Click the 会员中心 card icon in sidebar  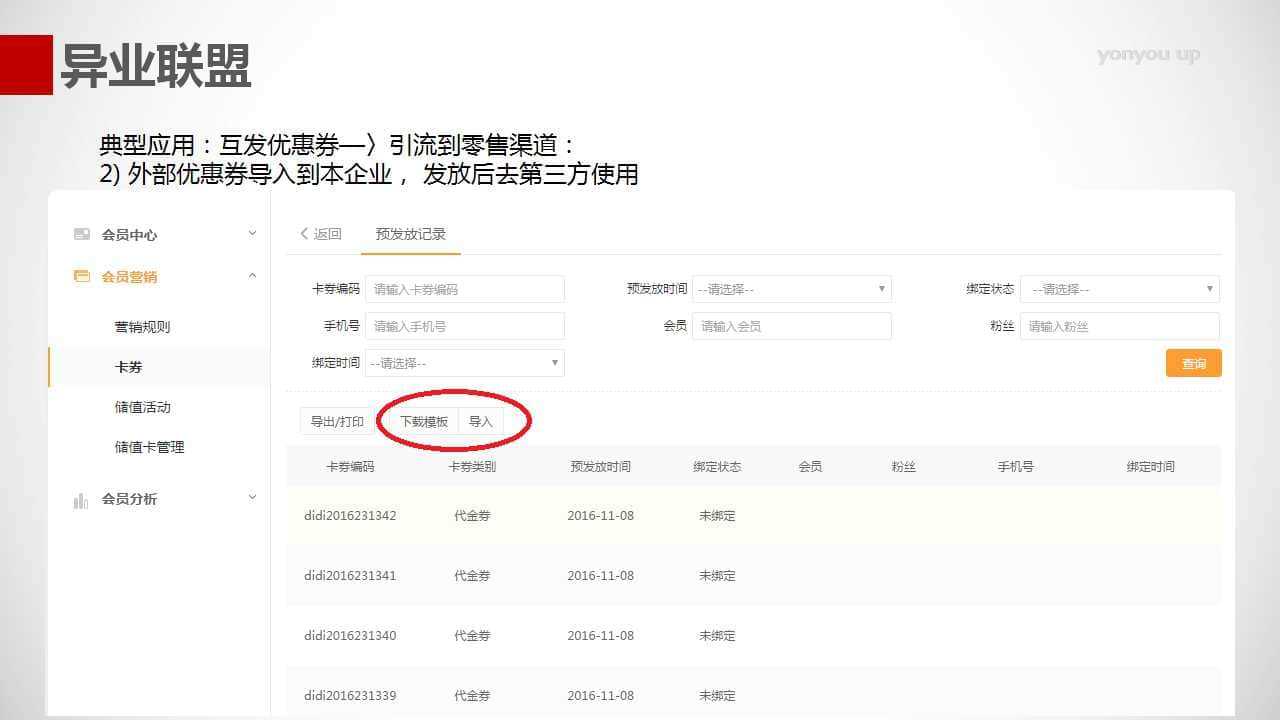click(82, 234)
